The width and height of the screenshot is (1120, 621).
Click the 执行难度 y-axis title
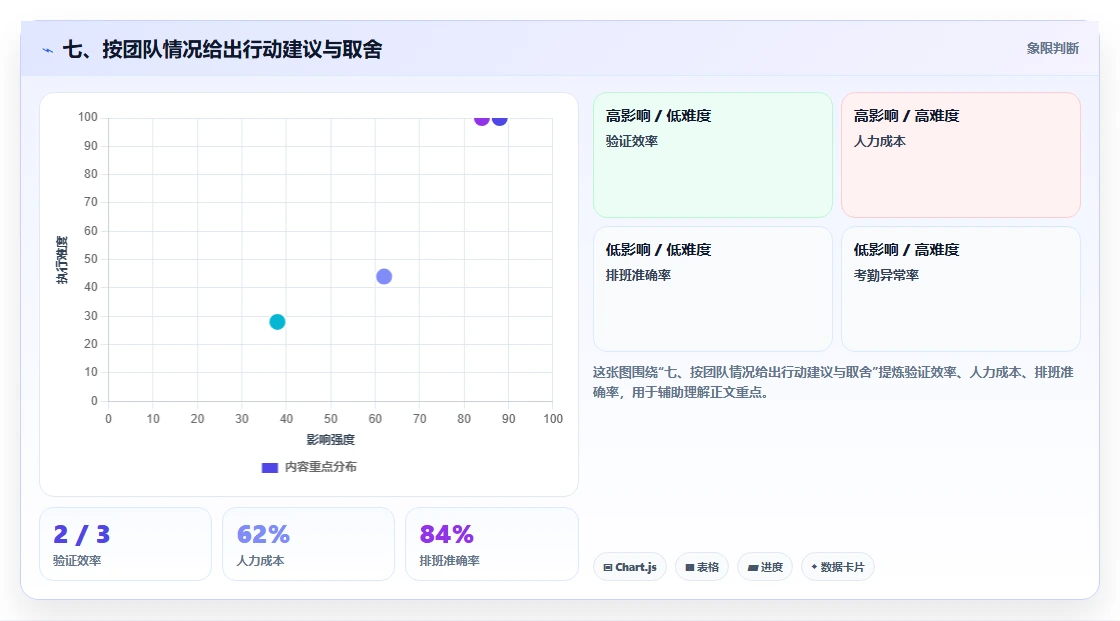click(62, 259)
